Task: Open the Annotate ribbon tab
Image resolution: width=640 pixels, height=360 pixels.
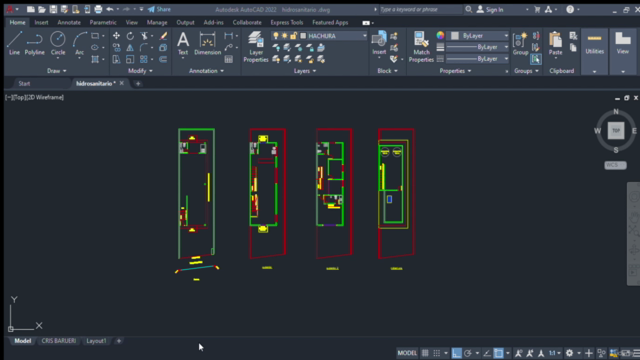Action: point(69,22)
